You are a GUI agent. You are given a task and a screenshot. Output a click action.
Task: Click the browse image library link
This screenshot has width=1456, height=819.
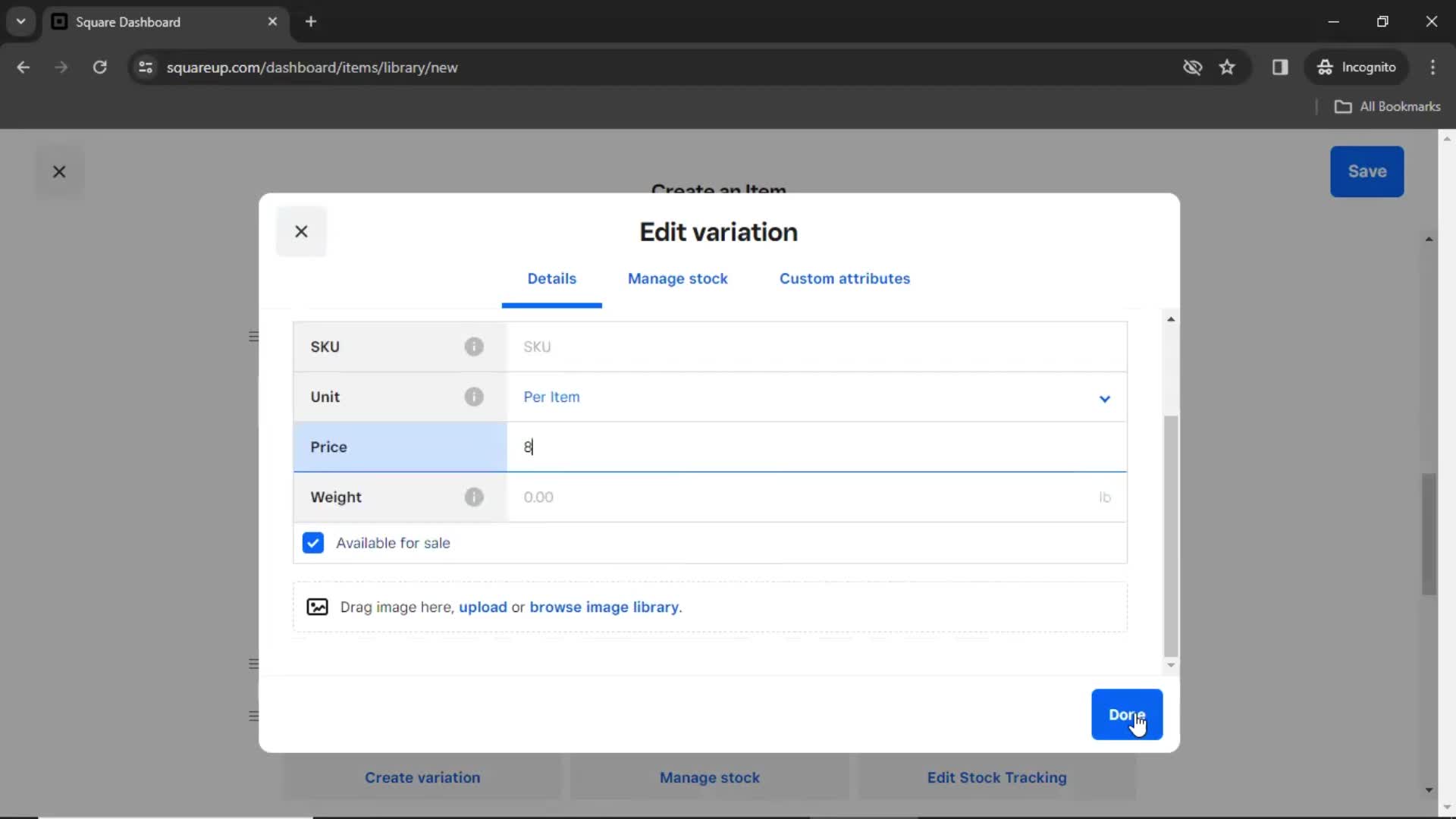pos(604,607)
